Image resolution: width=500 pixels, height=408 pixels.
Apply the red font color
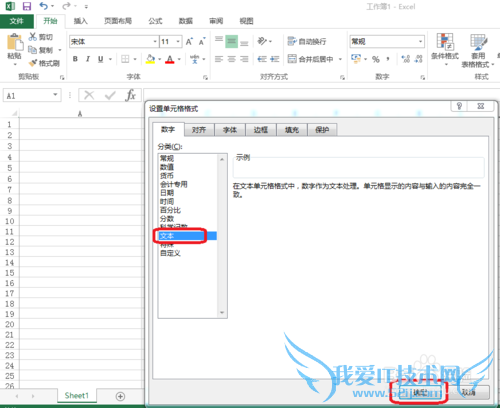[170, 59]
